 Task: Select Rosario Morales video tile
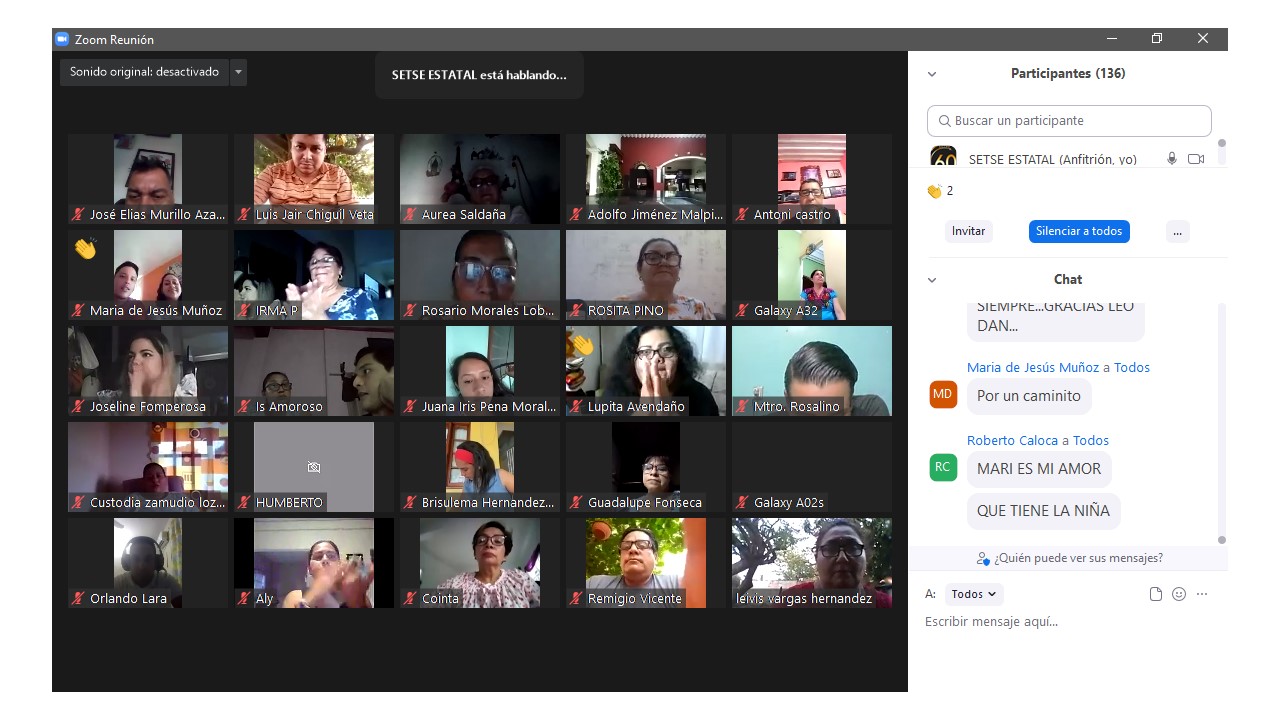click(x=480, y=275)
